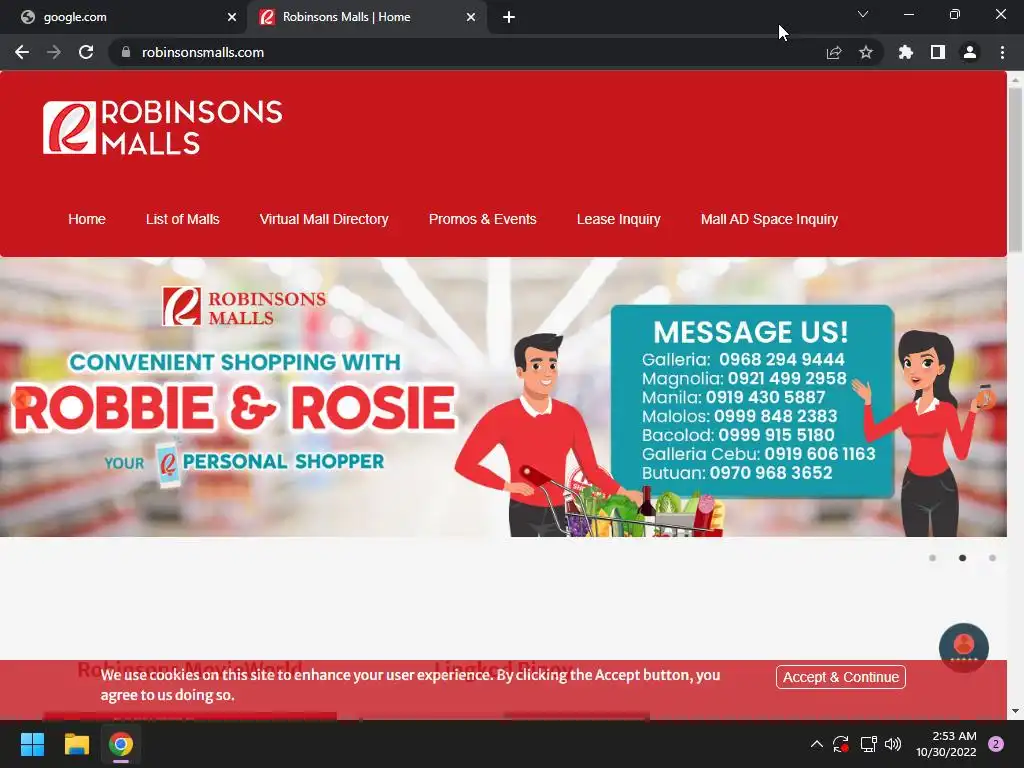Open the chat support avatar widget
The height and width of the screenshot is (768, 1024).
click(964, 647)
